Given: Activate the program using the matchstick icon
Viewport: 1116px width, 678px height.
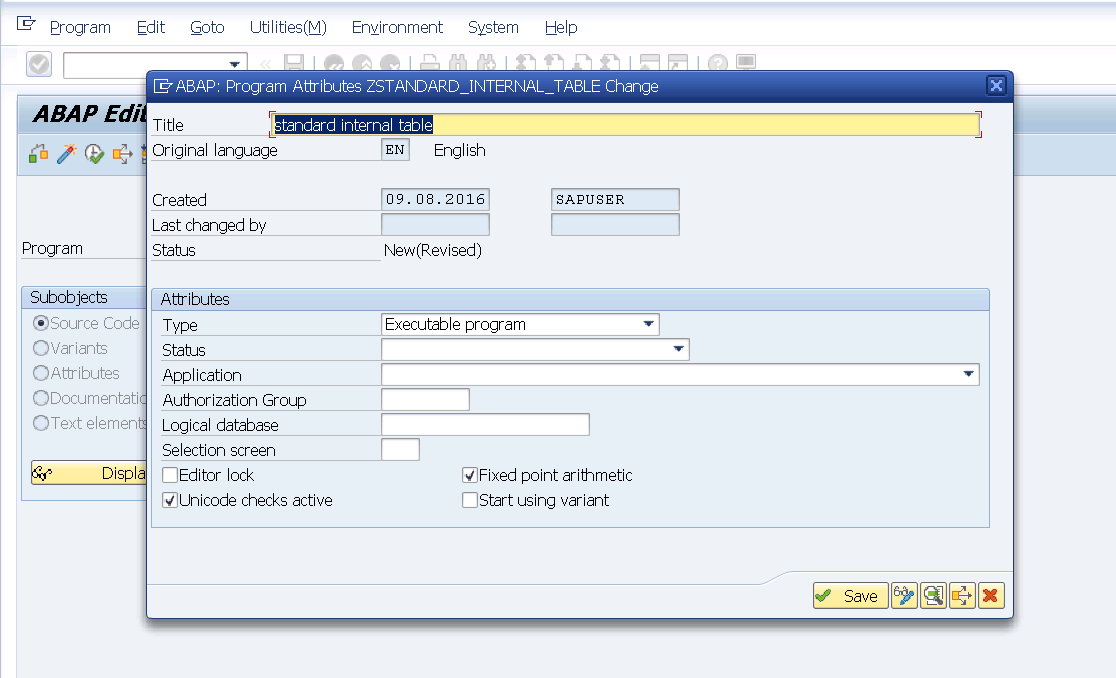Looking at the screenshot, I should tap(66, 154).
